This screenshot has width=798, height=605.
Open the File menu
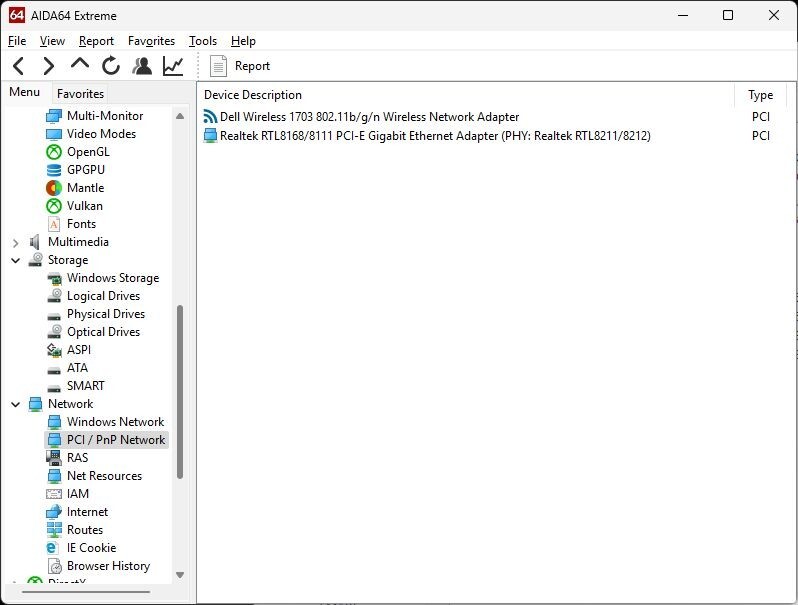point(17,41)
